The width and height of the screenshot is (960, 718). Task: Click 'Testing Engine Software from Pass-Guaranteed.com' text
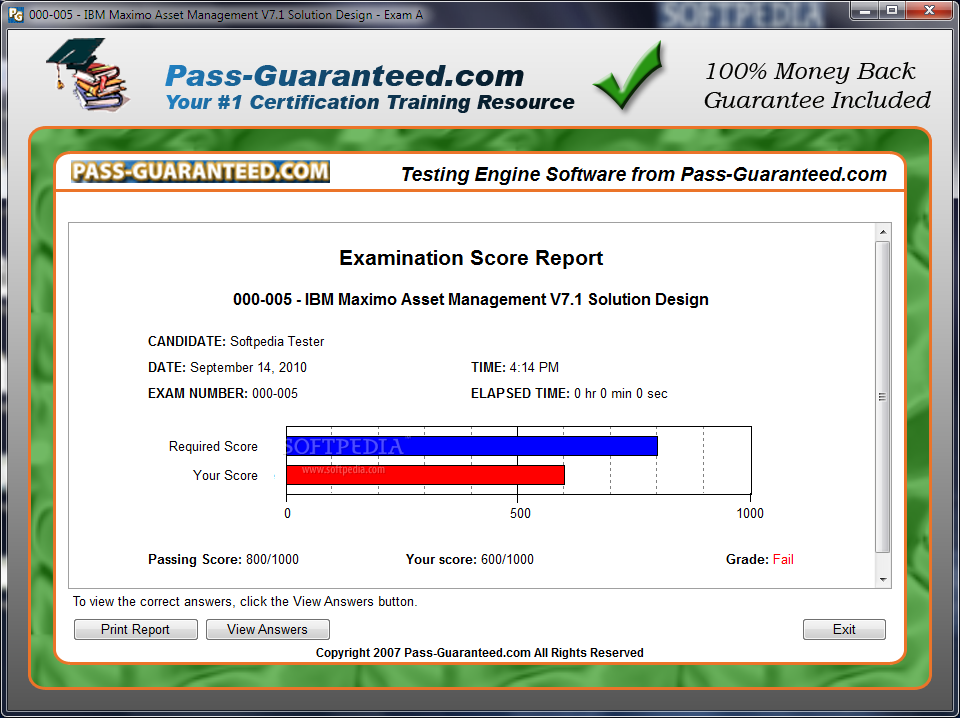(643, 174)
